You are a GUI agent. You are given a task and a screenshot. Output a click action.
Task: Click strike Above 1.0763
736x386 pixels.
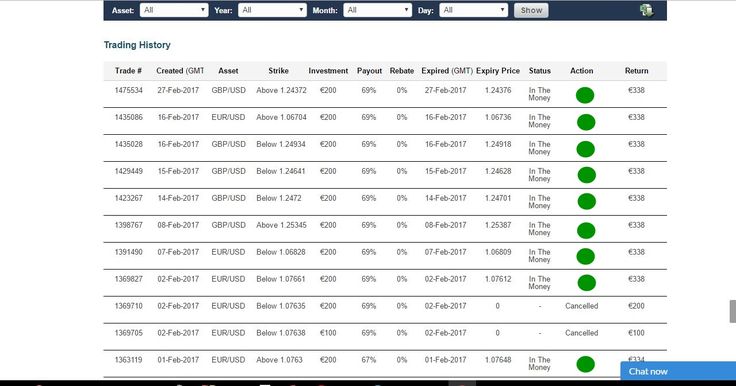click(x=279, y=360)
